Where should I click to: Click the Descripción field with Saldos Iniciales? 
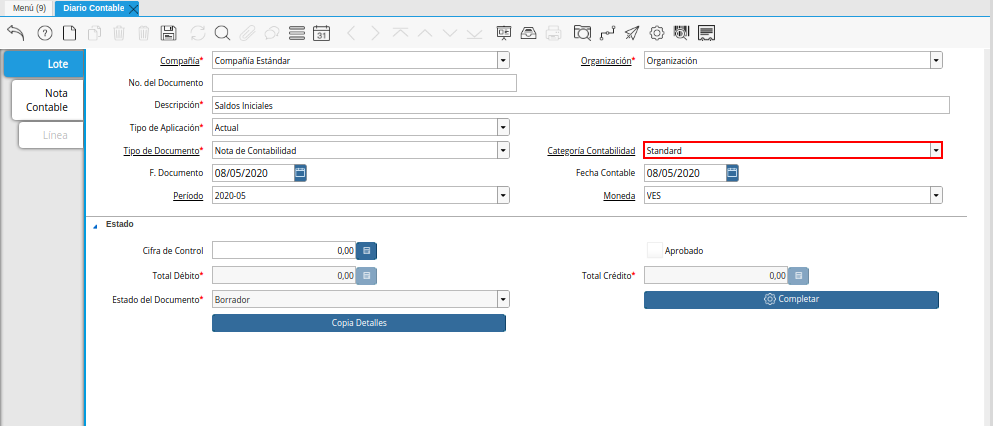[581, 106]
